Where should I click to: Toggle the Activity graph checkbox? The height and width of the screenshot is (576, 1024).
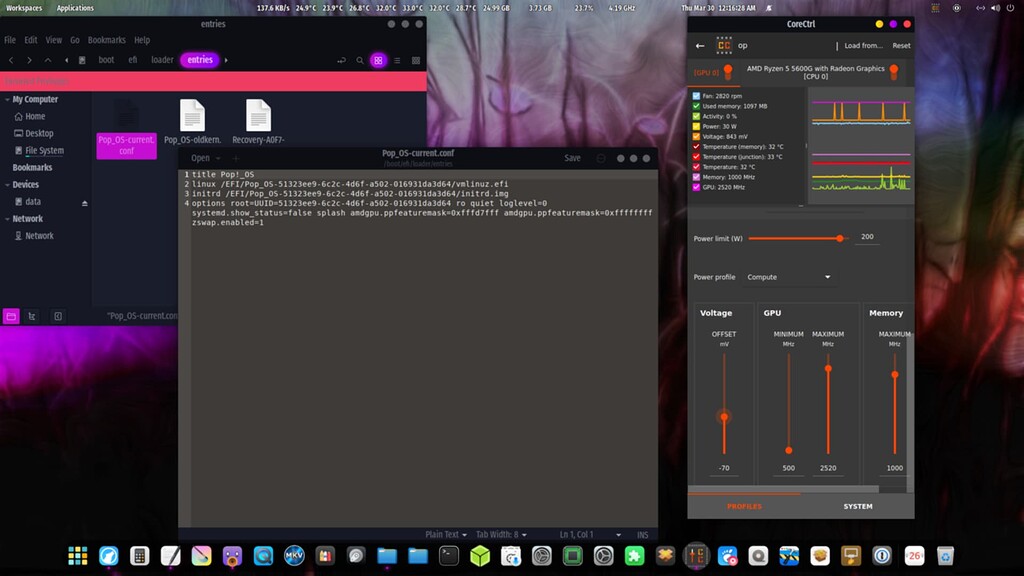pos(696,116)
